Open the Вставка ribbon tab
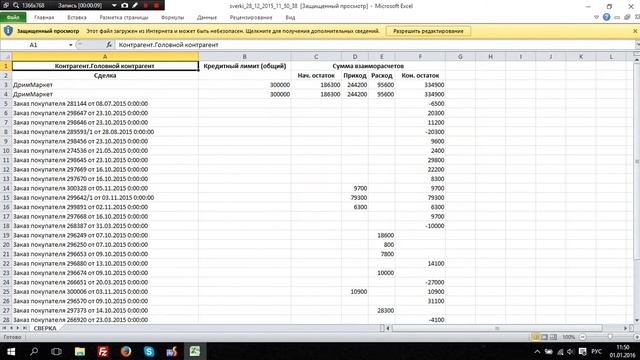 tap(77, 18)
